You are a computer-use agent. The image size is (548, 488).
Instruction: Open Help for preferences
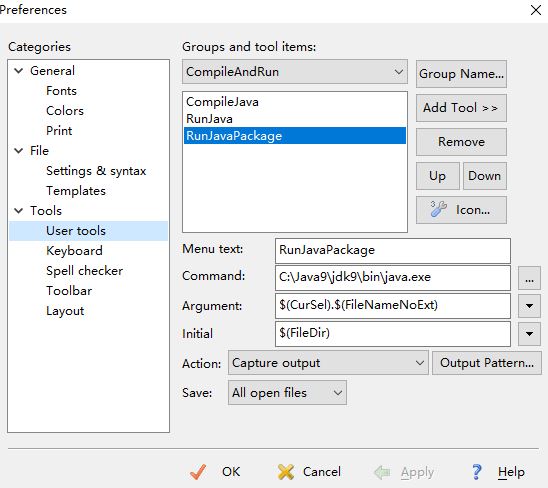coord(497,472)
